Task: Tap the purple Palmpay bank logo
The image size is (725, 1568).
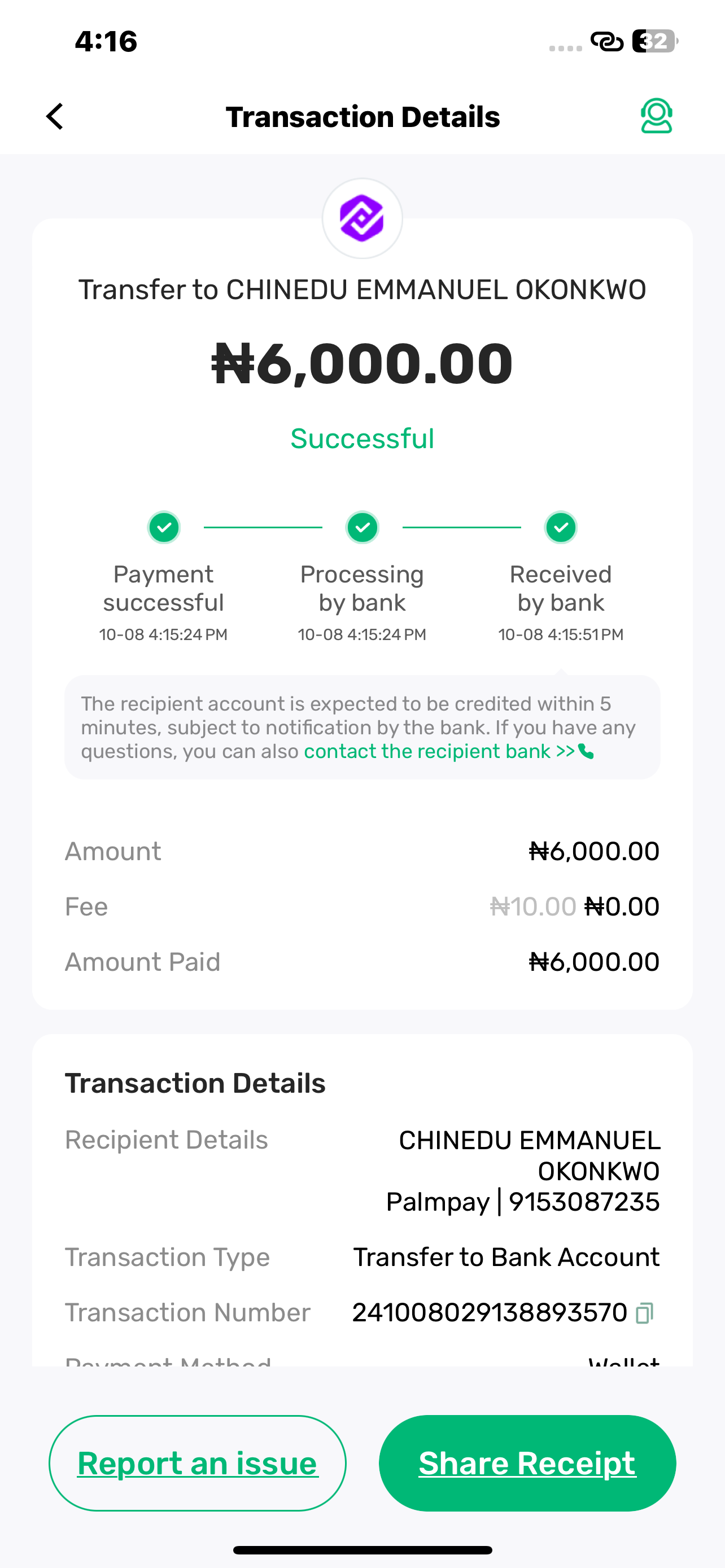Action: [362, 218]
